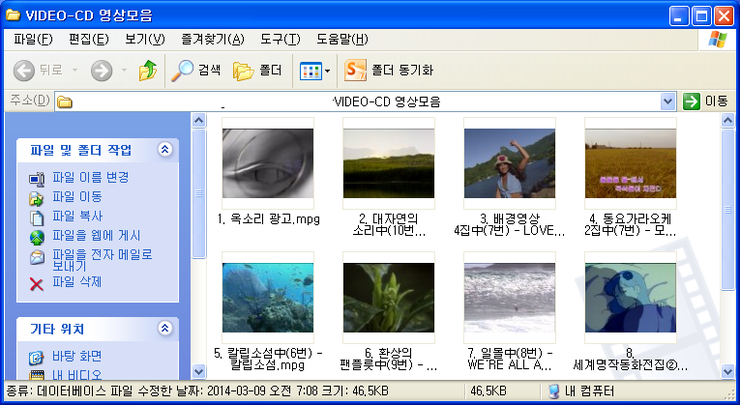Click 파일을 전자 메일로 보내기 link
This screenshot has height=405, width=740.
(102, 260)
